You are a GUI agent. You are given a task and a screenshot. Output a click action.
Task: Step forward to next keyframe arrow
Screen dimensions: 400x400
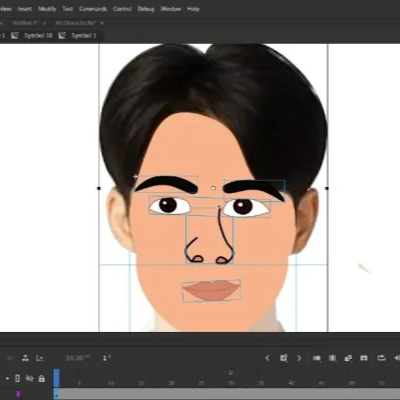point(299,358)
